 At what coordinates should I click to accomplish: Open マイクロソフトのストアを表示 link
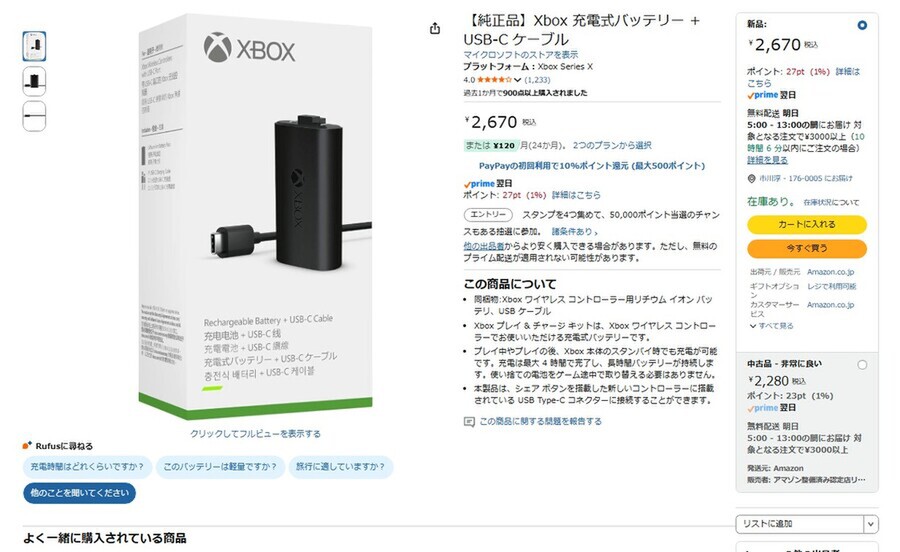point(521,55)
